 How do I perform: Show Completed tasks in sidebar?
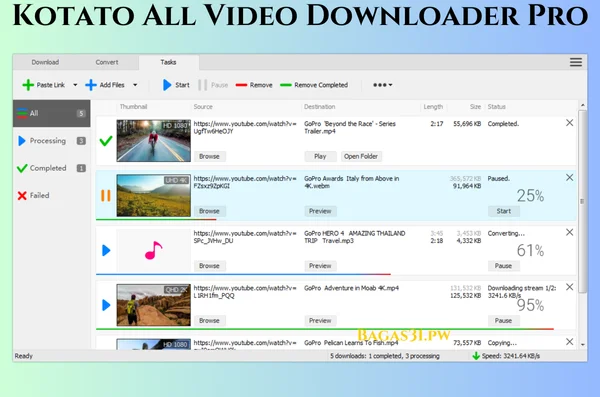(52, 168)
